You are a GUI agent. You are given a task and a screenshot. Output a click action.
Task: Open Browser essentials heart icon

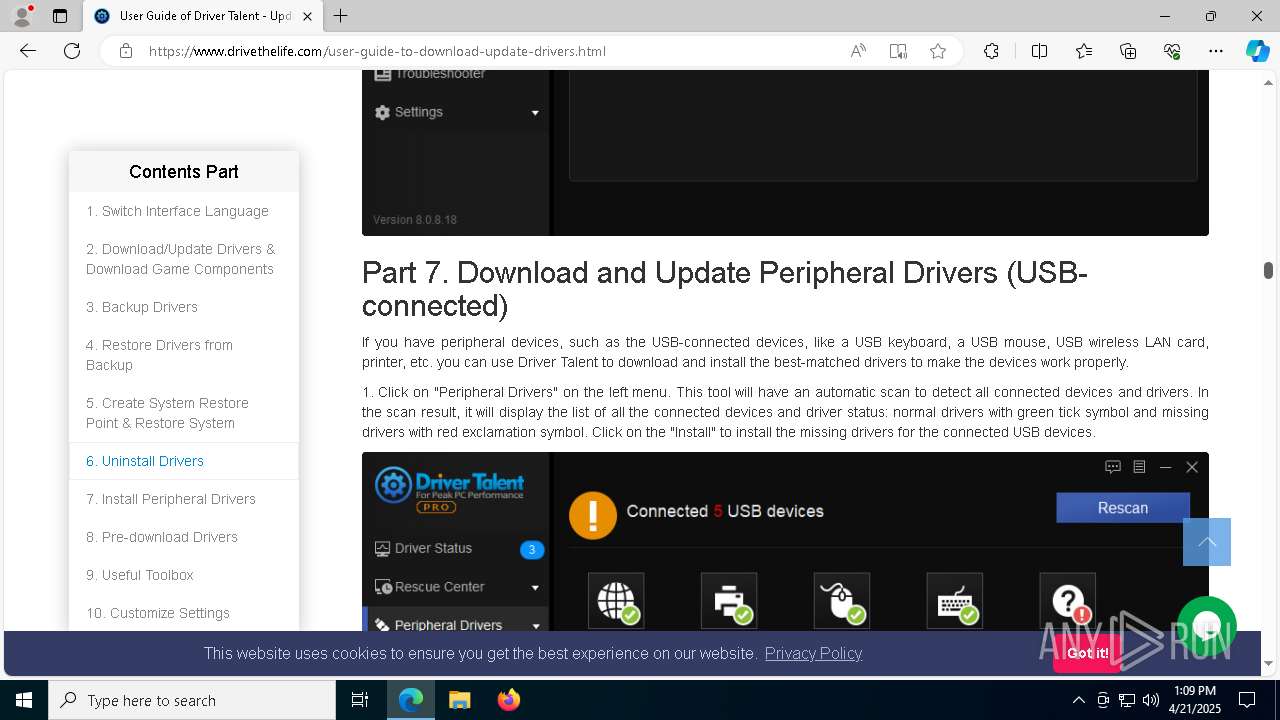(1172, 51)
